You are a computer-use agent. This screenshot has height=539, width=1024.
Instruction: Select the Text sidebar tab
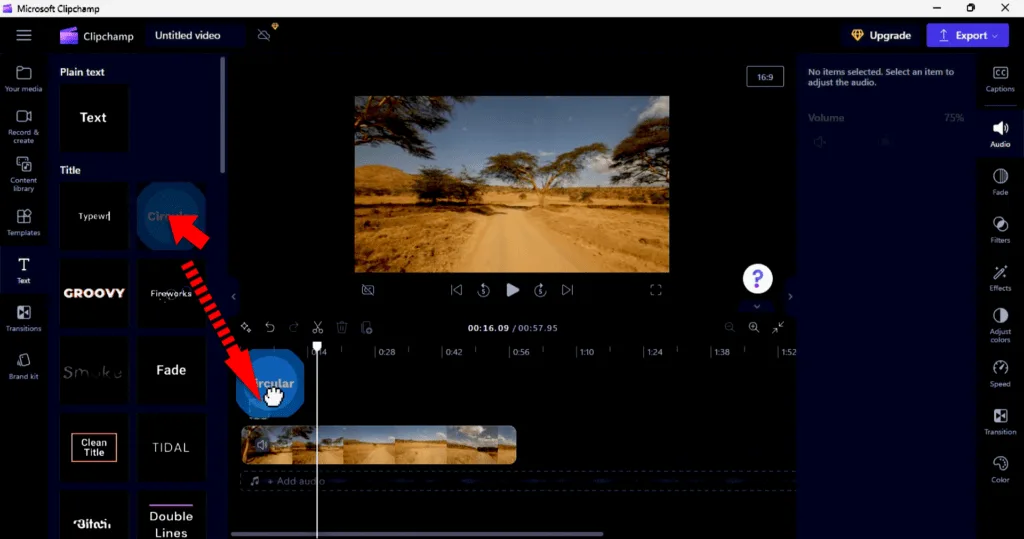pyautogui.click(x=24, y=270)
